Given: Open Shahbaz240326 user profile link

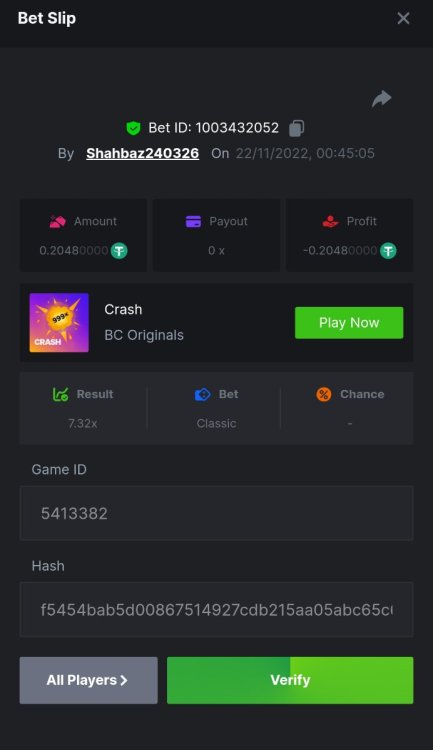Looking at the screenshot, I should pos(143,153).
